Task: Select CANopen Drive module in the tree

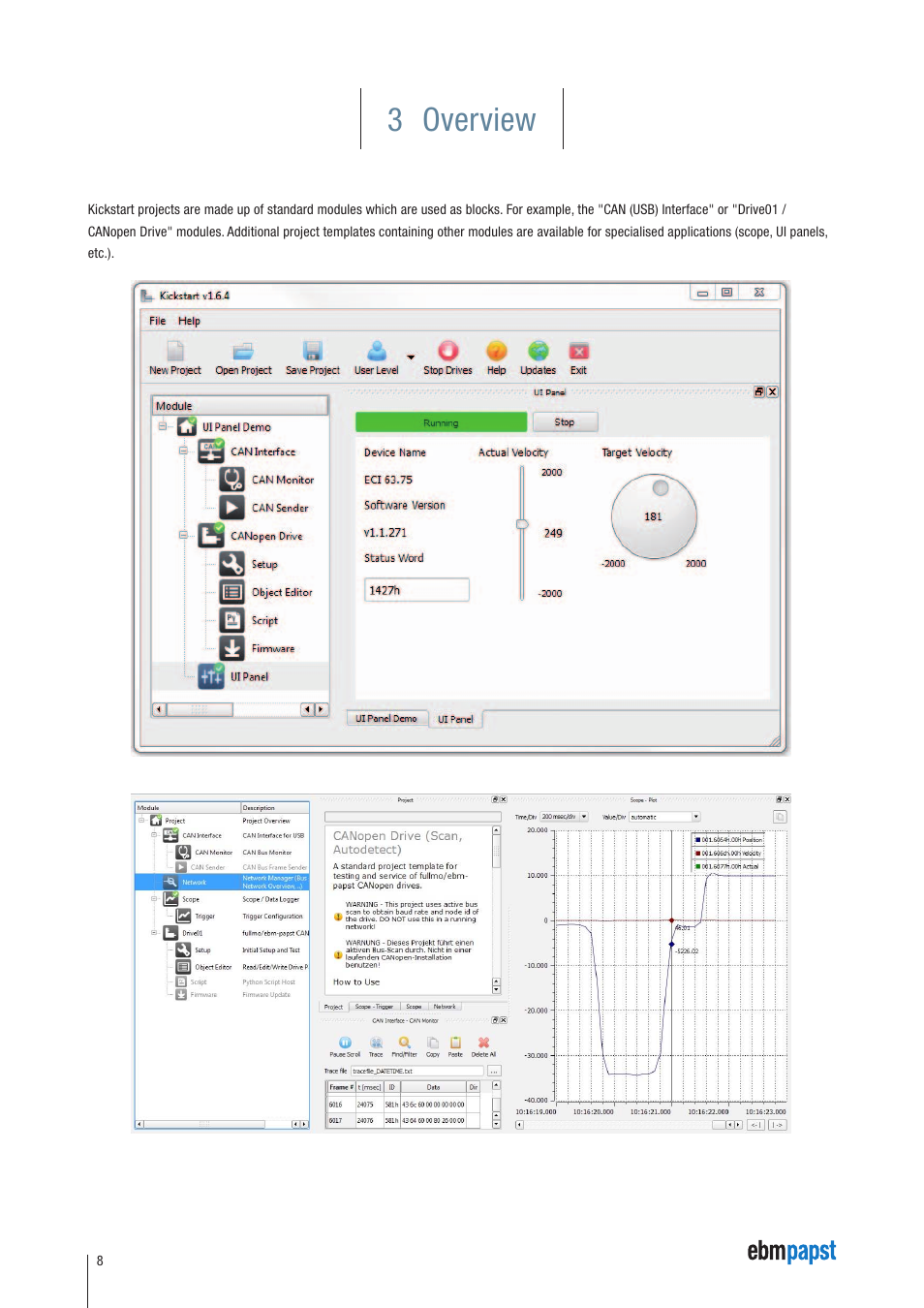Action: click(x=252, y=536)
